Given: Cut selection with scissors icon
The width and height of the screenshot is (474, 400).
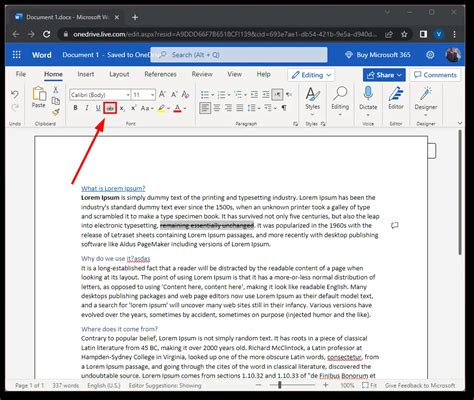Looking at the screenshot, I should [x=56, y=90].
